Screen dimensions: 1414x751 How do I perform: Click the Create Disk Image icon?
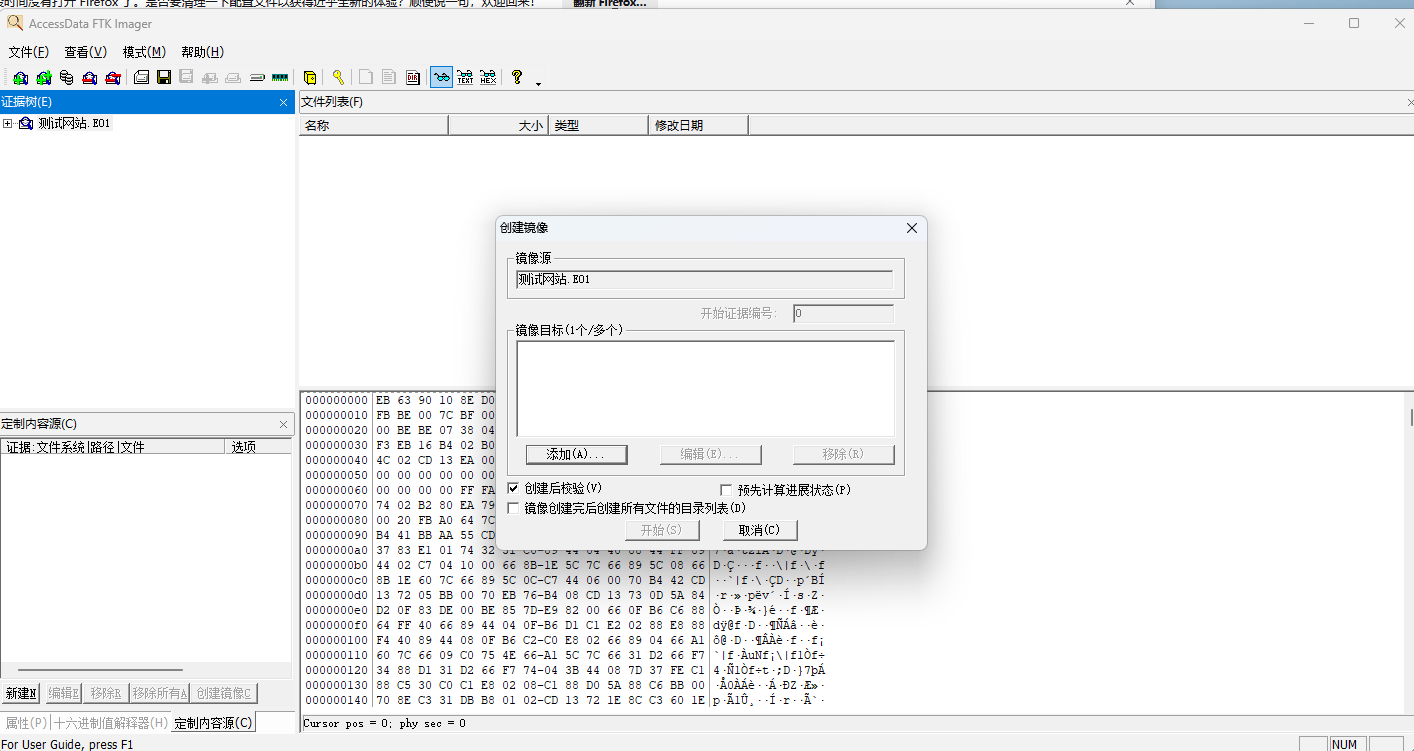click(141, 77)
